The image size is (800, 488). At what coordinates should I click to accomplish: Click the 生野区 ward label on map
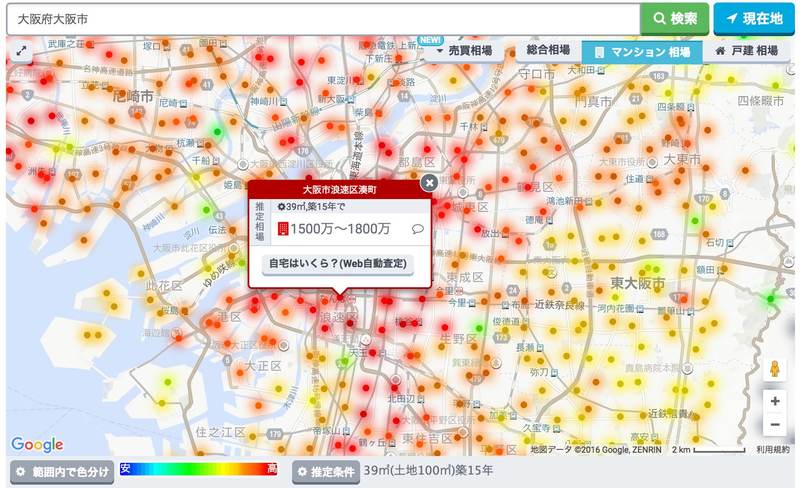tap(458, 338)
